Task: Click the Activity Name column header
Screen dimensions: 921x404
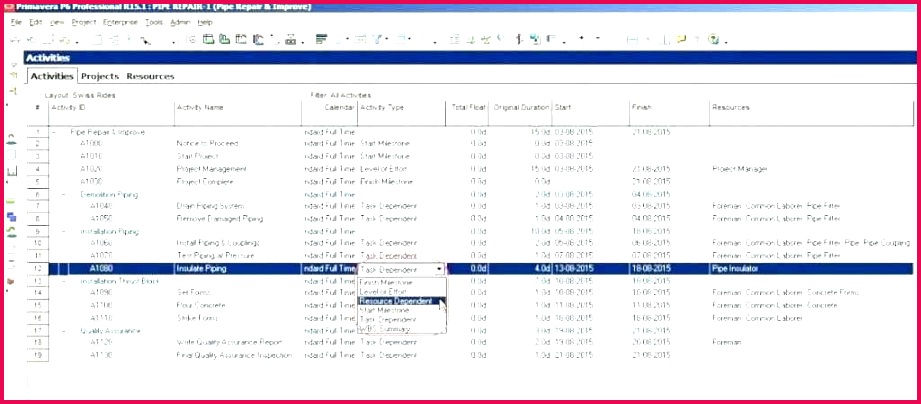Action: tap(200, 107)
